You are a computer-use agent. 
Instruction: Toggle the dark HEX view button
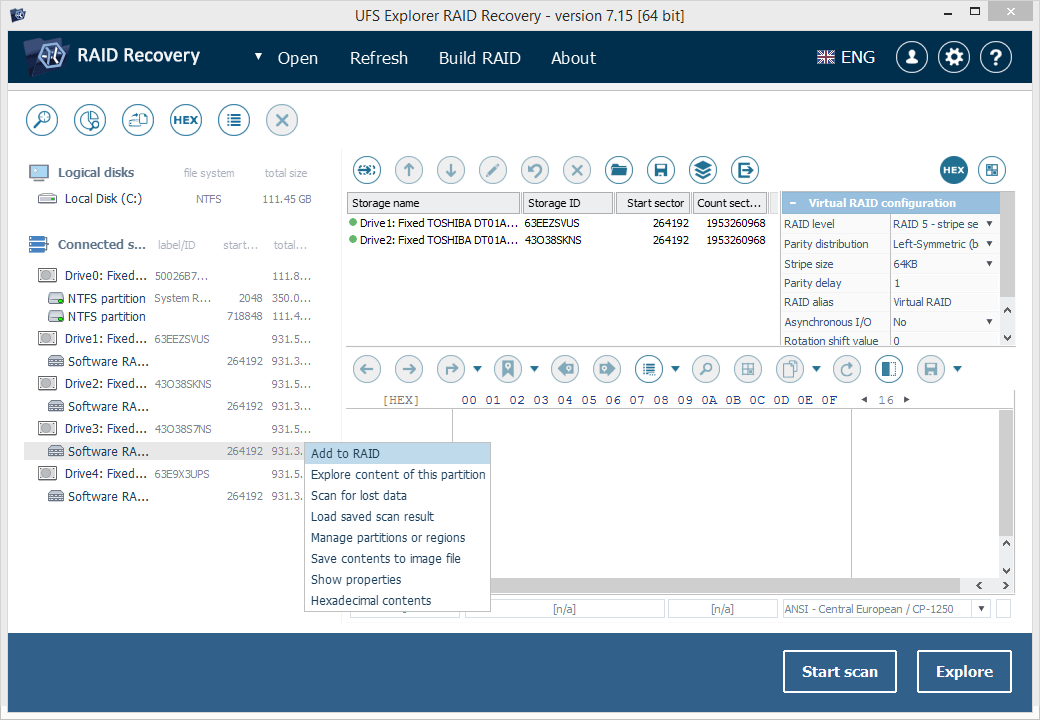click(x=954, y=170)
